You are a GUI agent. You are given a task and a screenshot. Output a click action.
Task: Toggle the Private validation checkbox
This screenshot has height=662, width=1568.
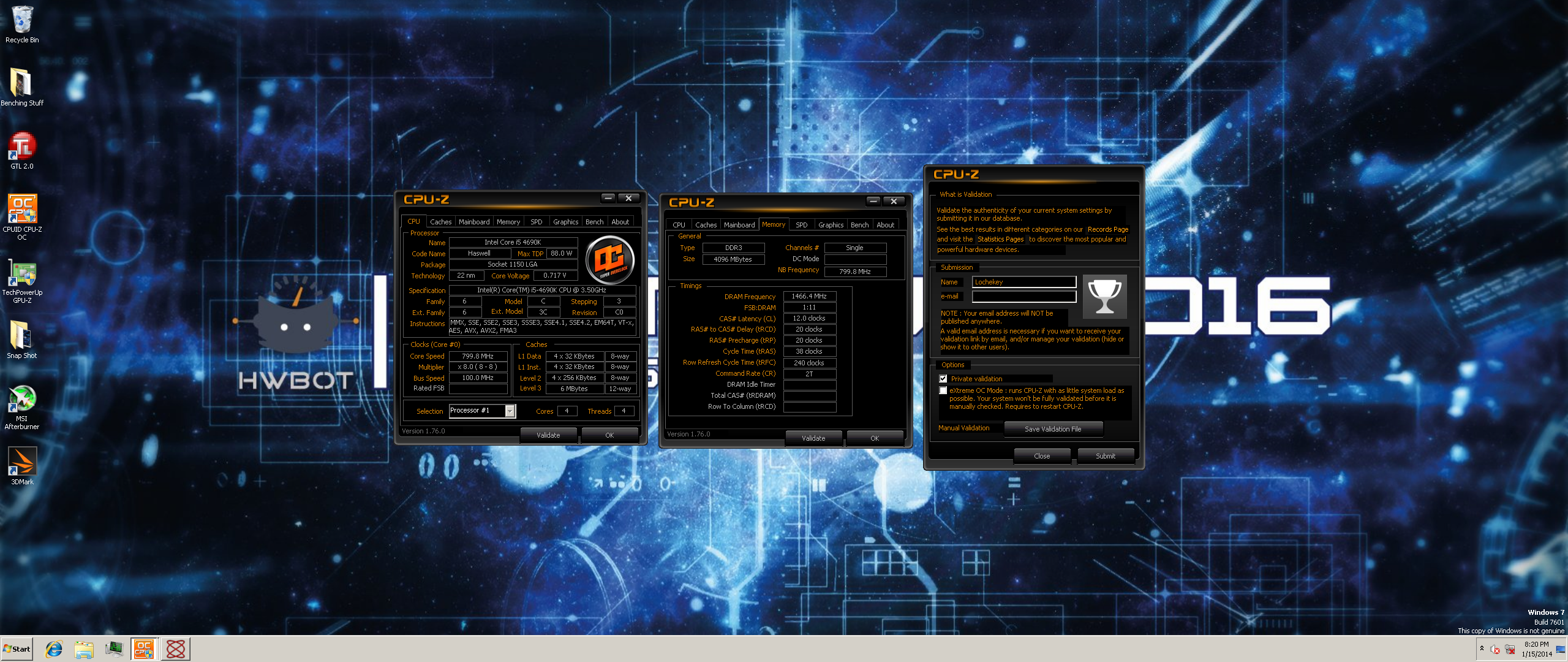tap(943, 379)
